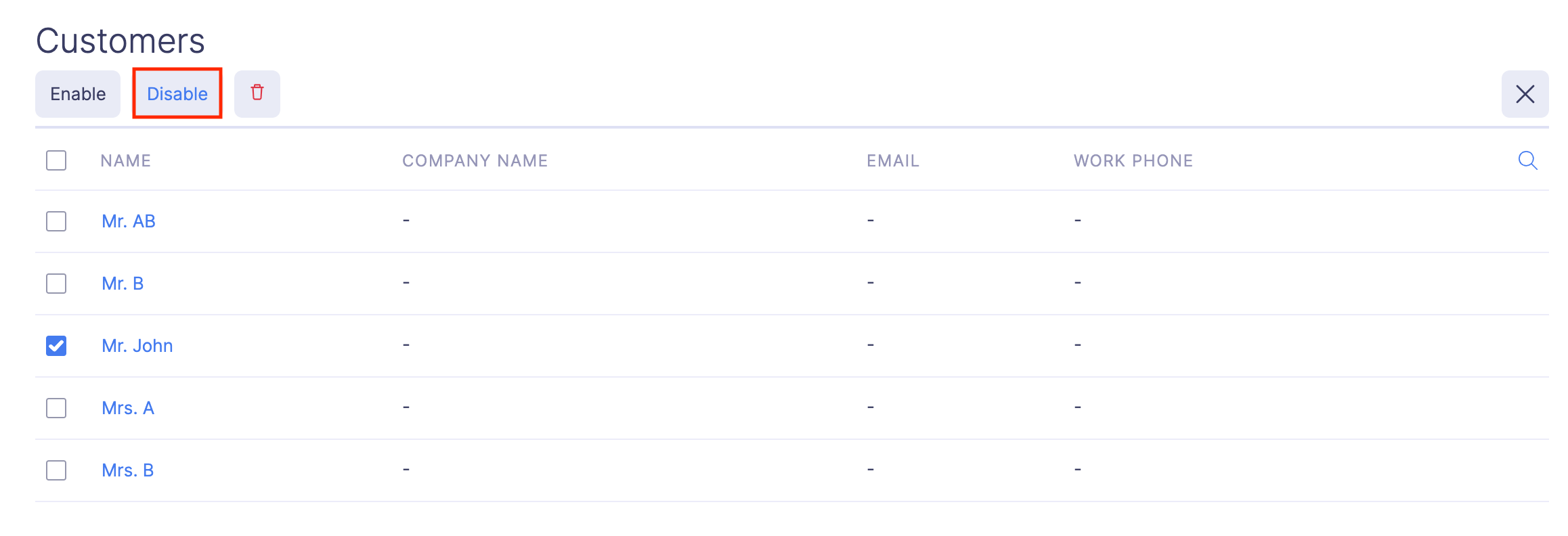The width and height of the screenshot is (1568, 536).
Task: Toggle the select-all checkbox in the header
Action: pyautogui.click(x=56, y=160)
